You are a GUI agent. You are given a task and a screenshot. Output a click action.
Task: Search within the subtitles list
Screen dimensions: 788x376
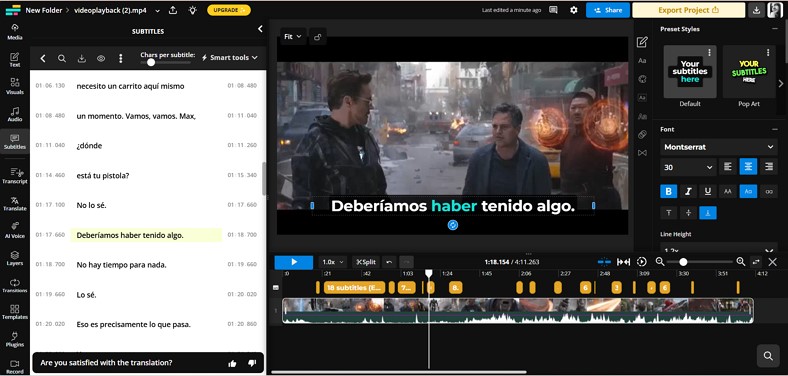click(x=62, y=58)
